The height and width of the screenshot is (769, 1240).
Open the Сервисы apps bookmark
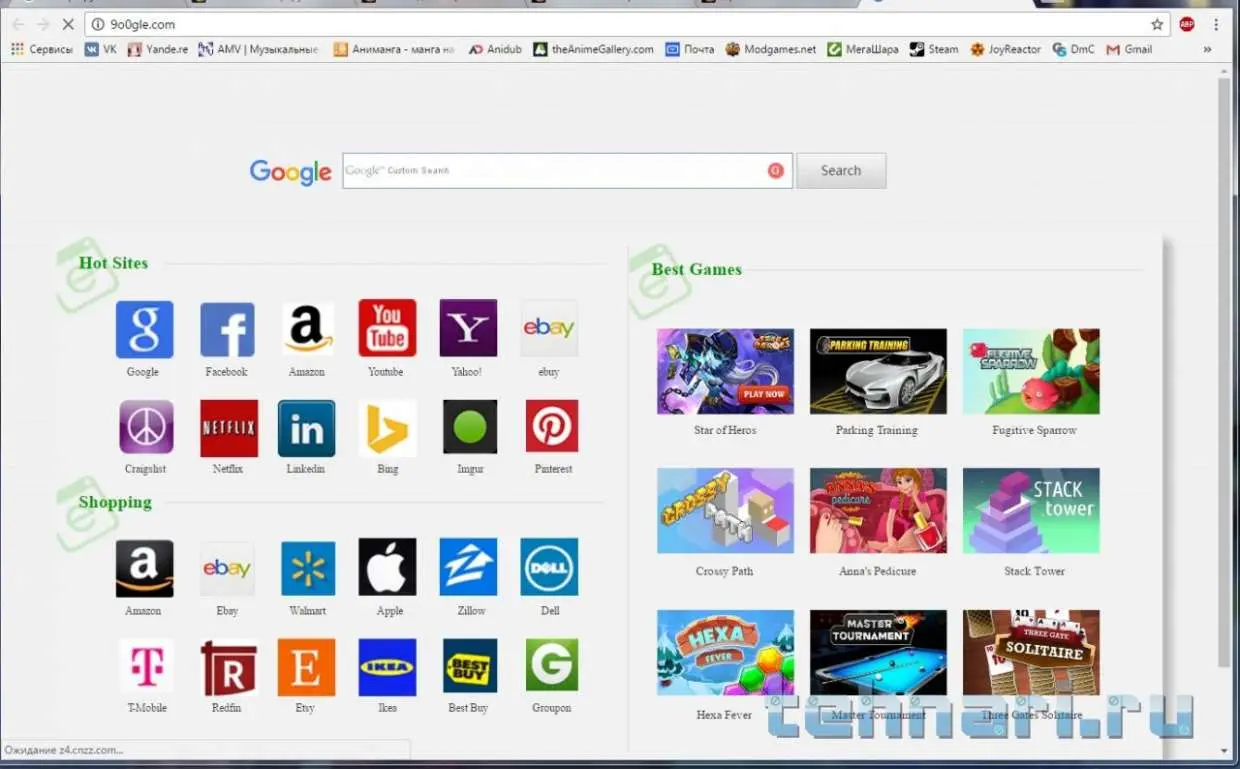[41, 49]
